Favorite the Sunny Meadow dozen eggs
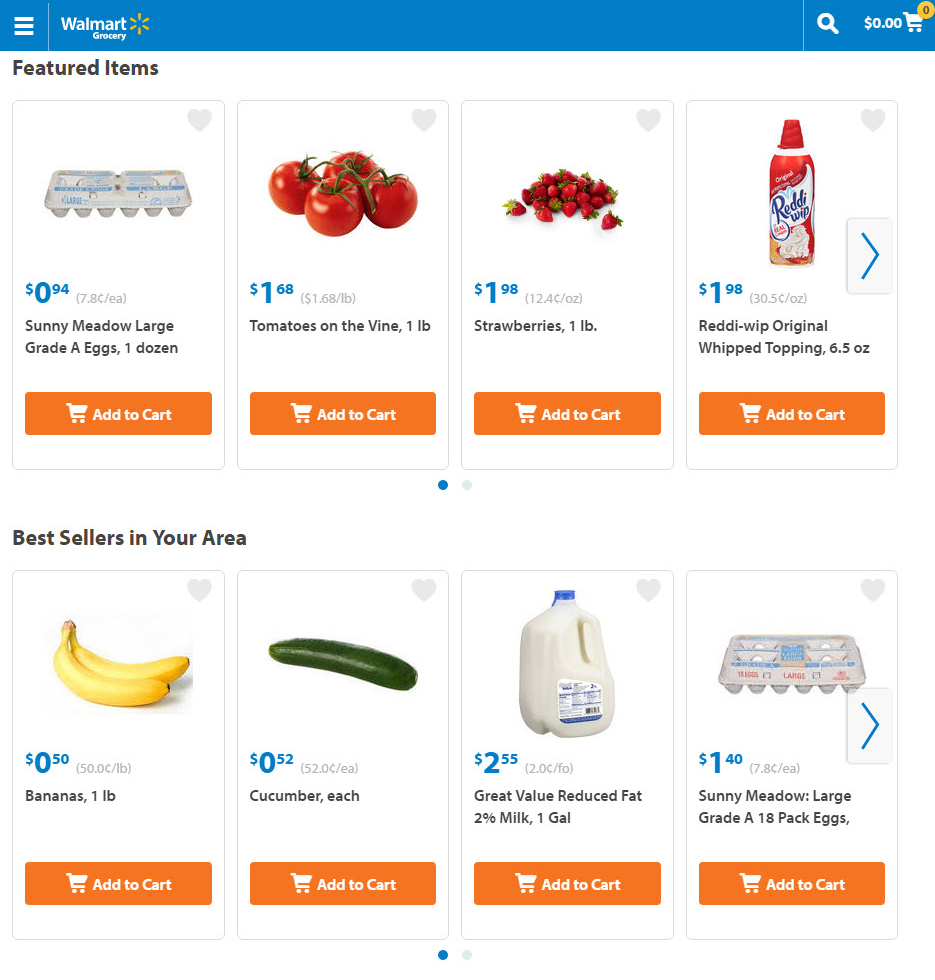 tap(200, 121)
